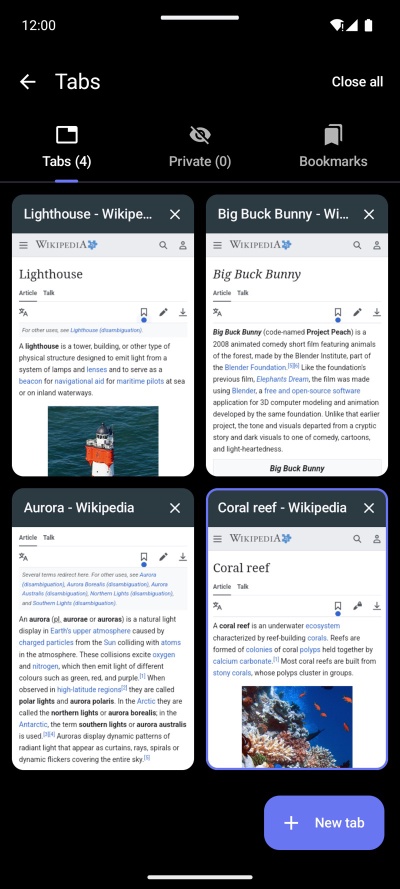Tap the search icon in the Big Buck Bunny preview

(357, 245)
